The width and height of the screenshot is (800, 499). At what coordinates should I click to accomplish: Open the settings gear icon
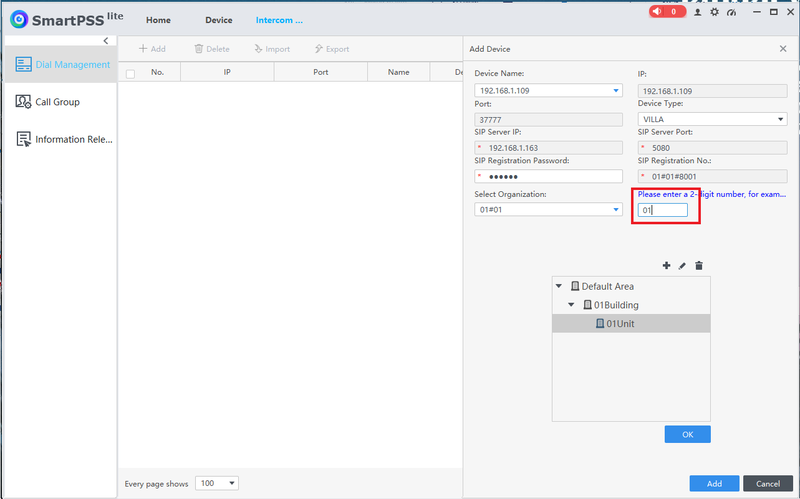pos(714,12)
